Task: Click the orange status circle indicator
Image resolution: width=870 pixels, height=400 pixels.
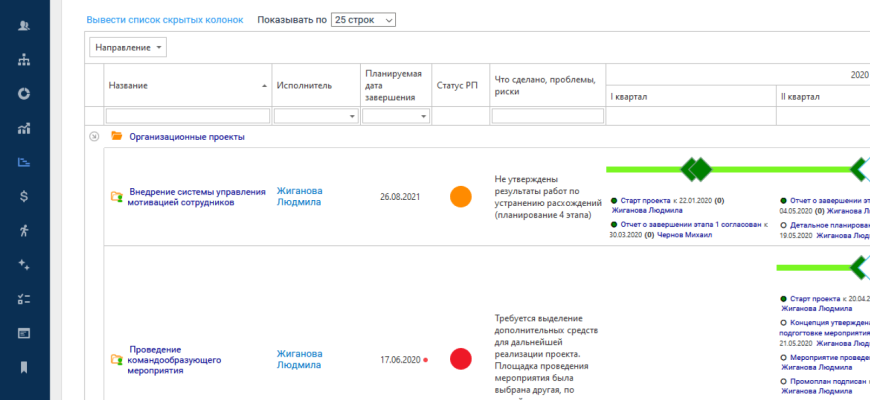Action: coord(460,197)
